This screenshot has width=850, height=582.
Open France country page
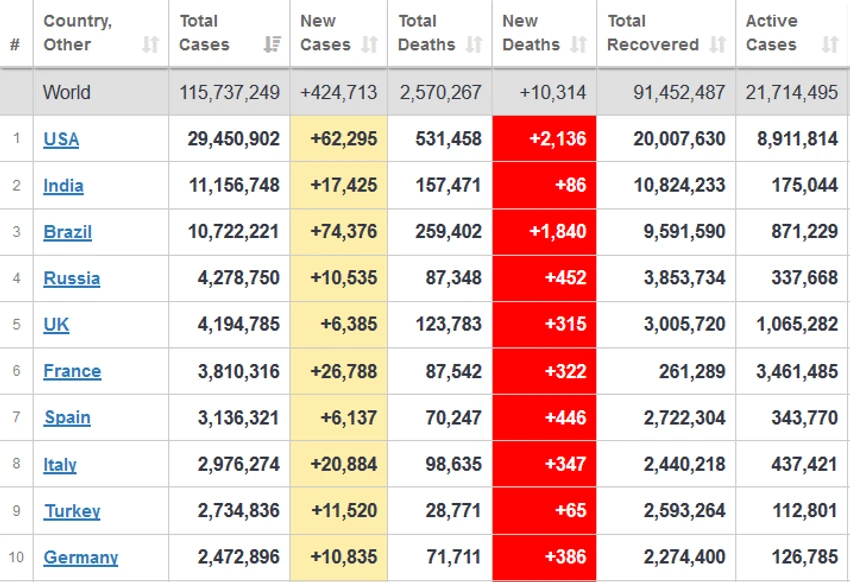[x=72, y=371]
